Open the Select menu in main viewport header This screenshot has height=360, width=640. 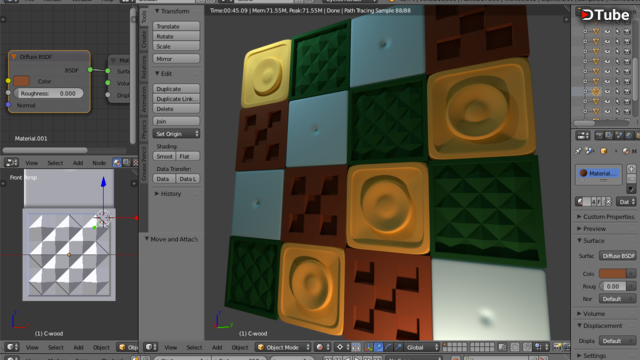194,347
